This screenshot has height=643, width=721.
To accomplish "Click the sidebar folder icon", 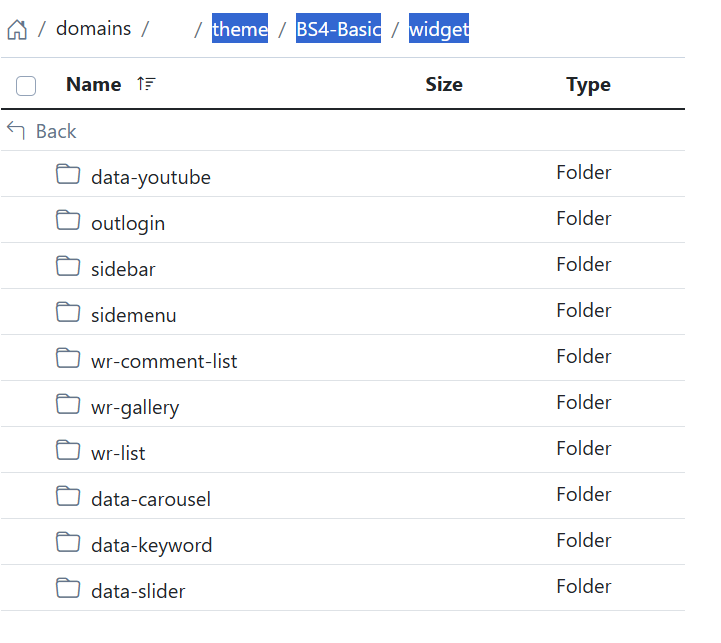I will point(68,267).
